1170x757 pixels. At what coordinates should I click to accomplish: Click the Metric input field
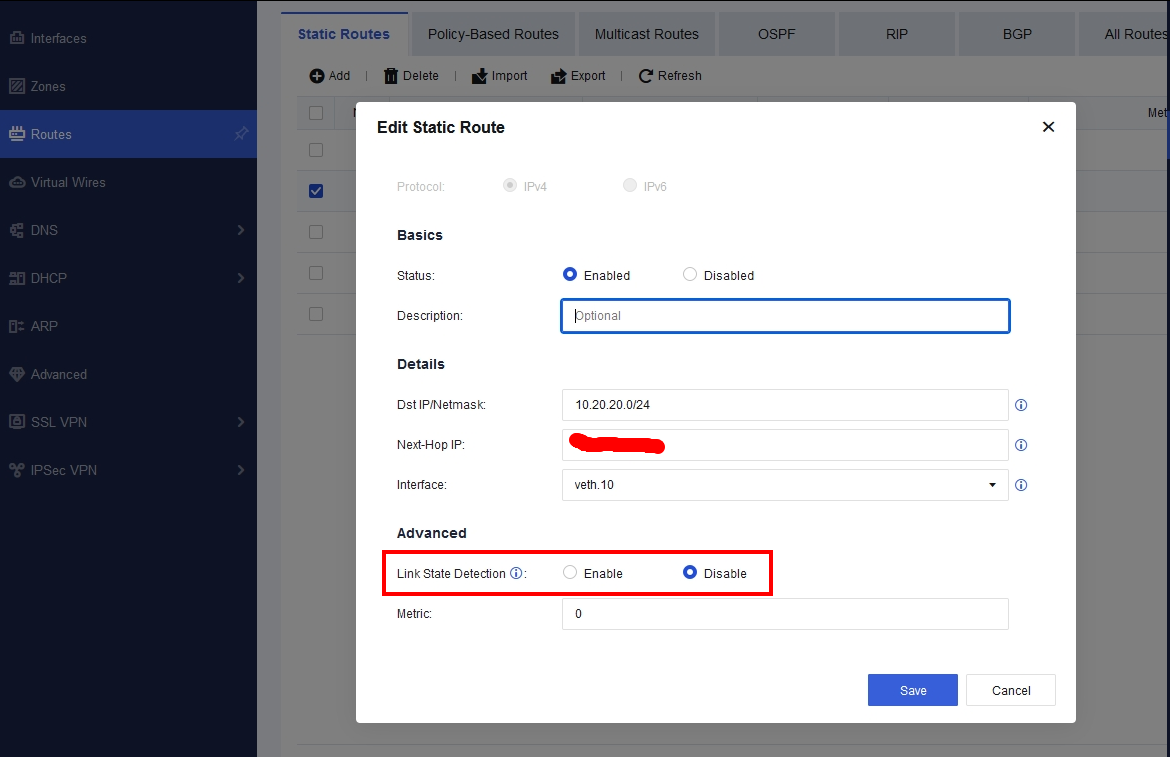[x=785, y=614]
